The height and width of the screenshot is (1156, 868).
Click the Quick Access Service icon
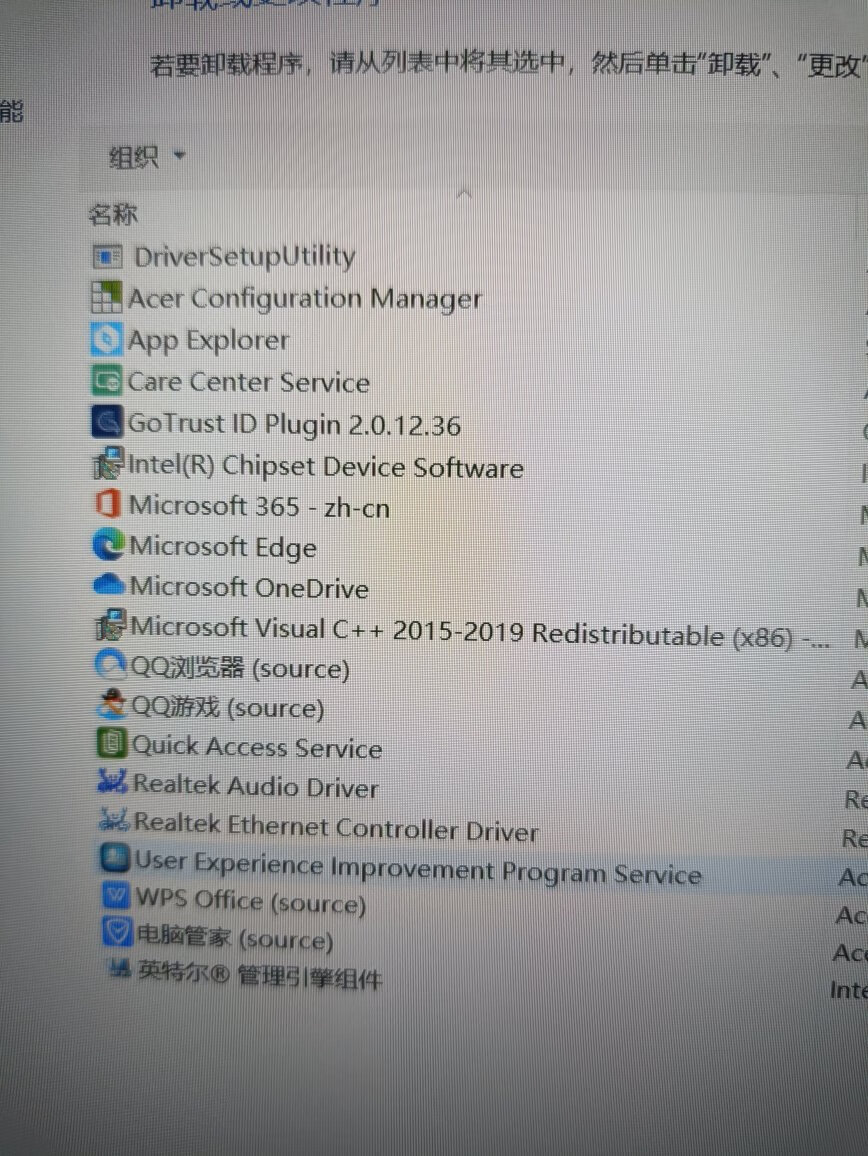click(112, 743)
